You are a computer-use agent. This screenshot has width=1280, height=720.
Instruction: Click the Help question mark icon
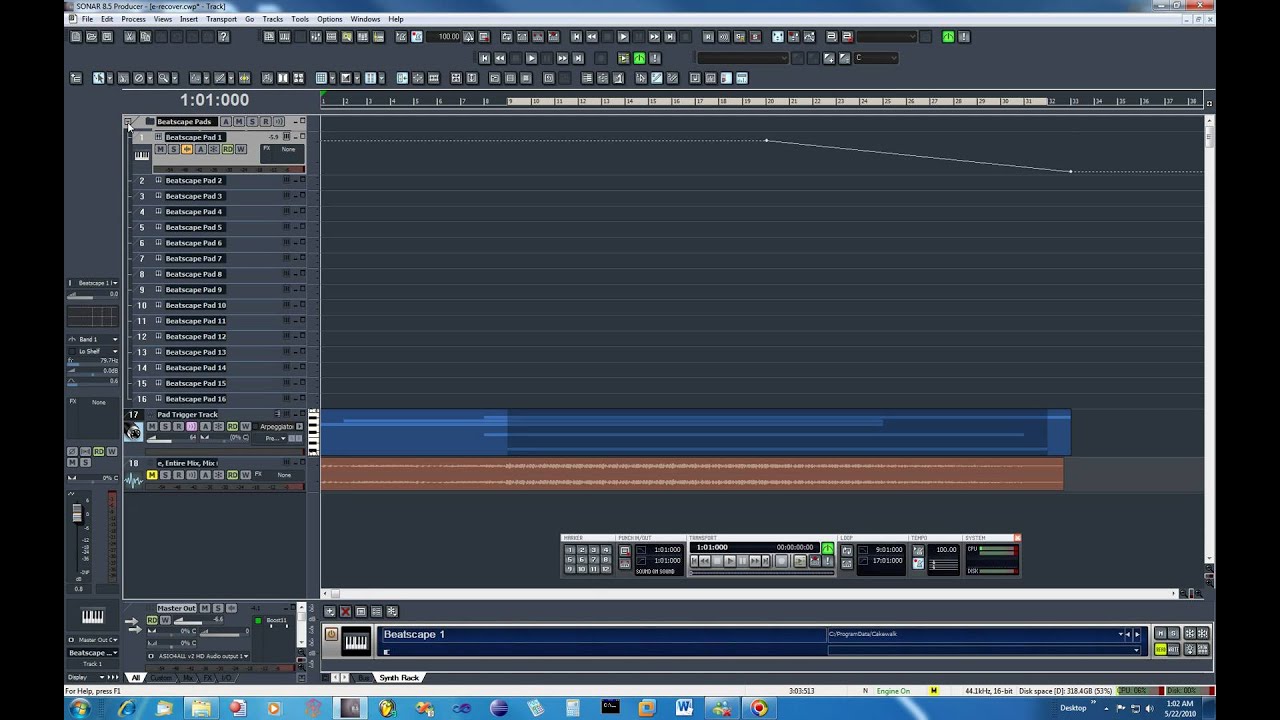(x=223, y=37)
